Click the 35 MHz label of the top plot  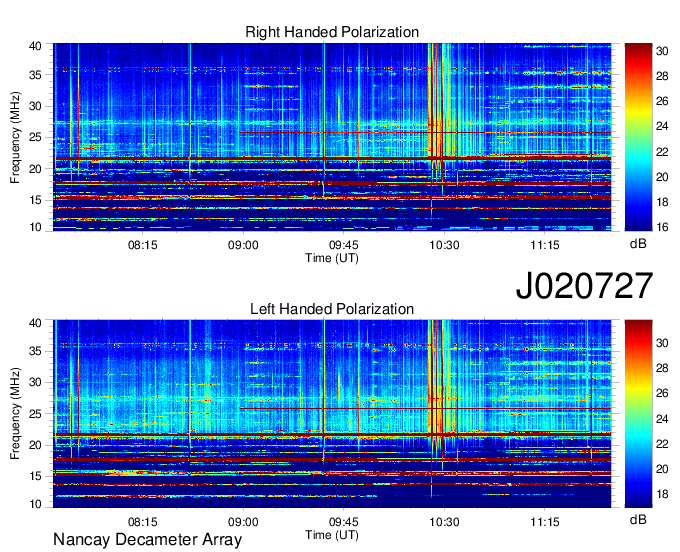(36, 75)
